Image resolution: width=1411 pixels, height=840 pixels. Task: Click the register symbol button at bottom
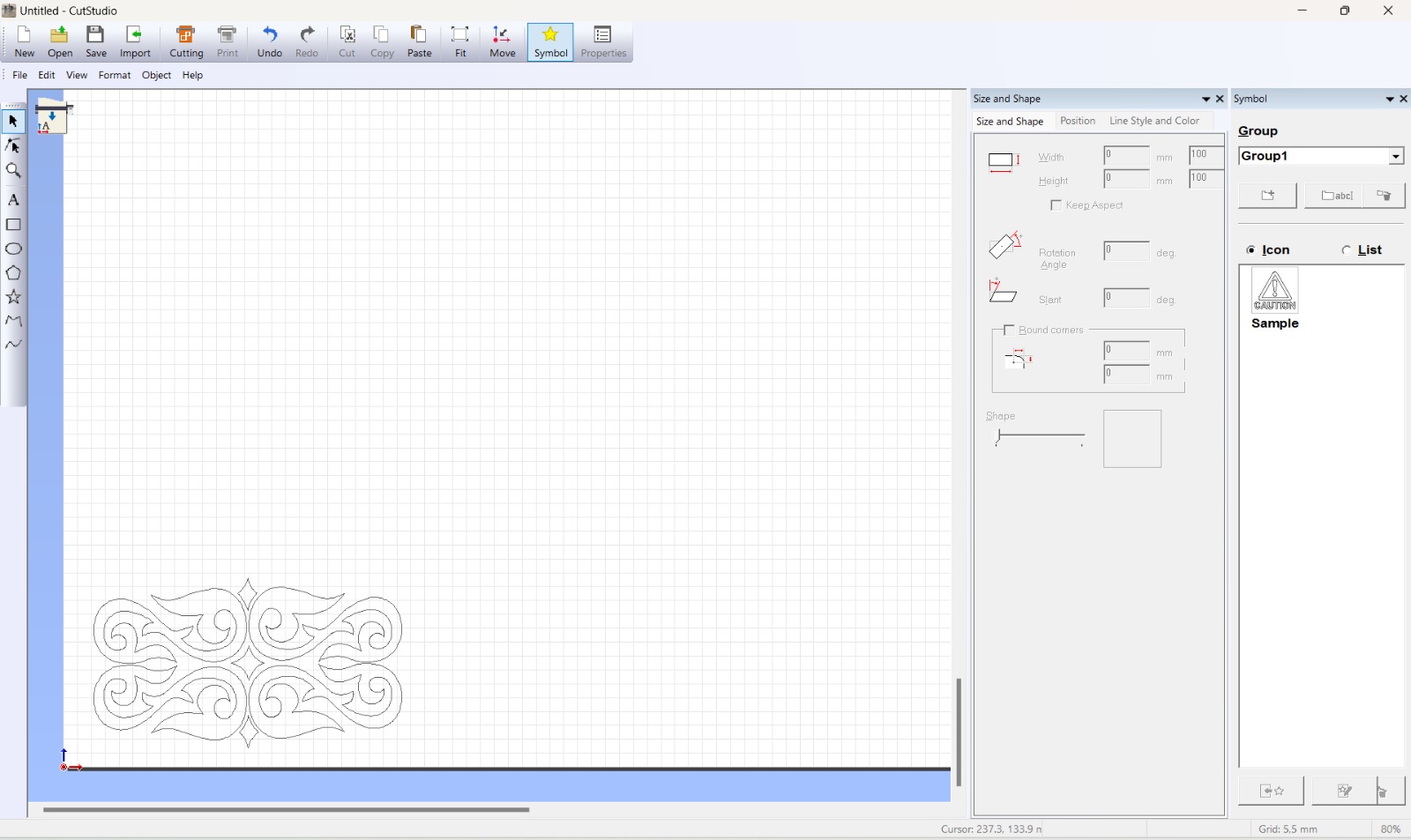coord(1271,792)
